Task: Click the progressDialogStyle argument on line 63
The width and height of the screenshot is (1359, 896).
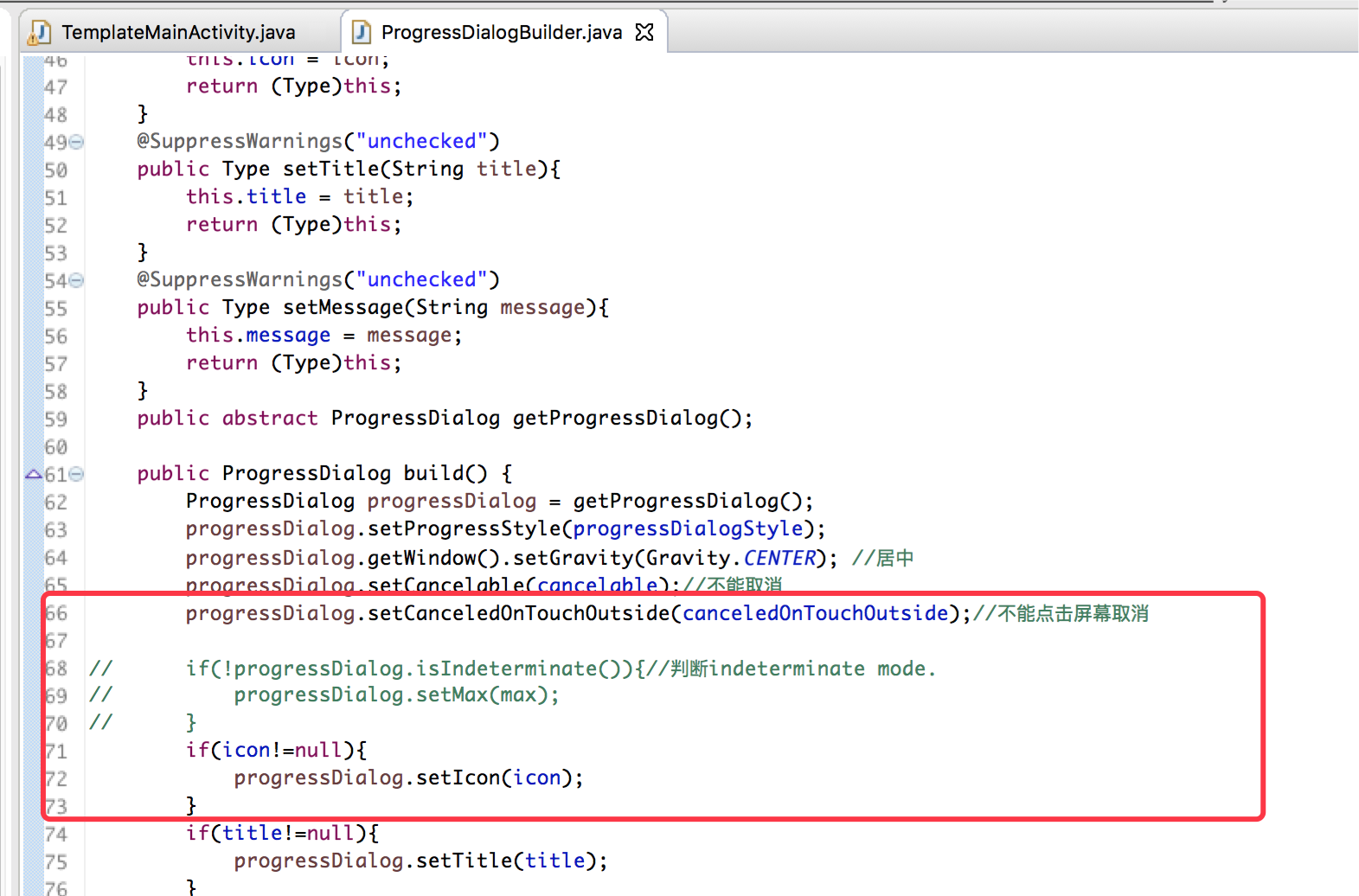Action: pos(688,529)
